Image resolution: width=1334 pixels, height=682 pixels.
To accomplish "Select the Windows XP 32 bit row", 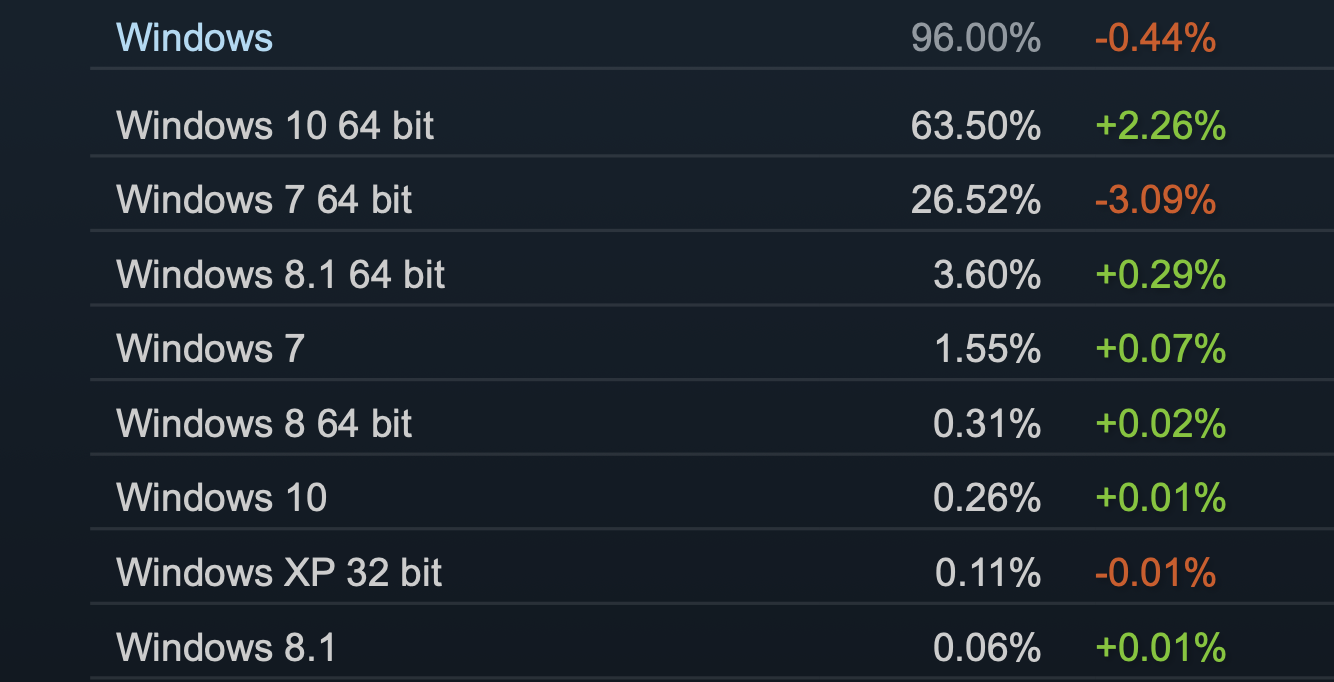I will (712, 572).
